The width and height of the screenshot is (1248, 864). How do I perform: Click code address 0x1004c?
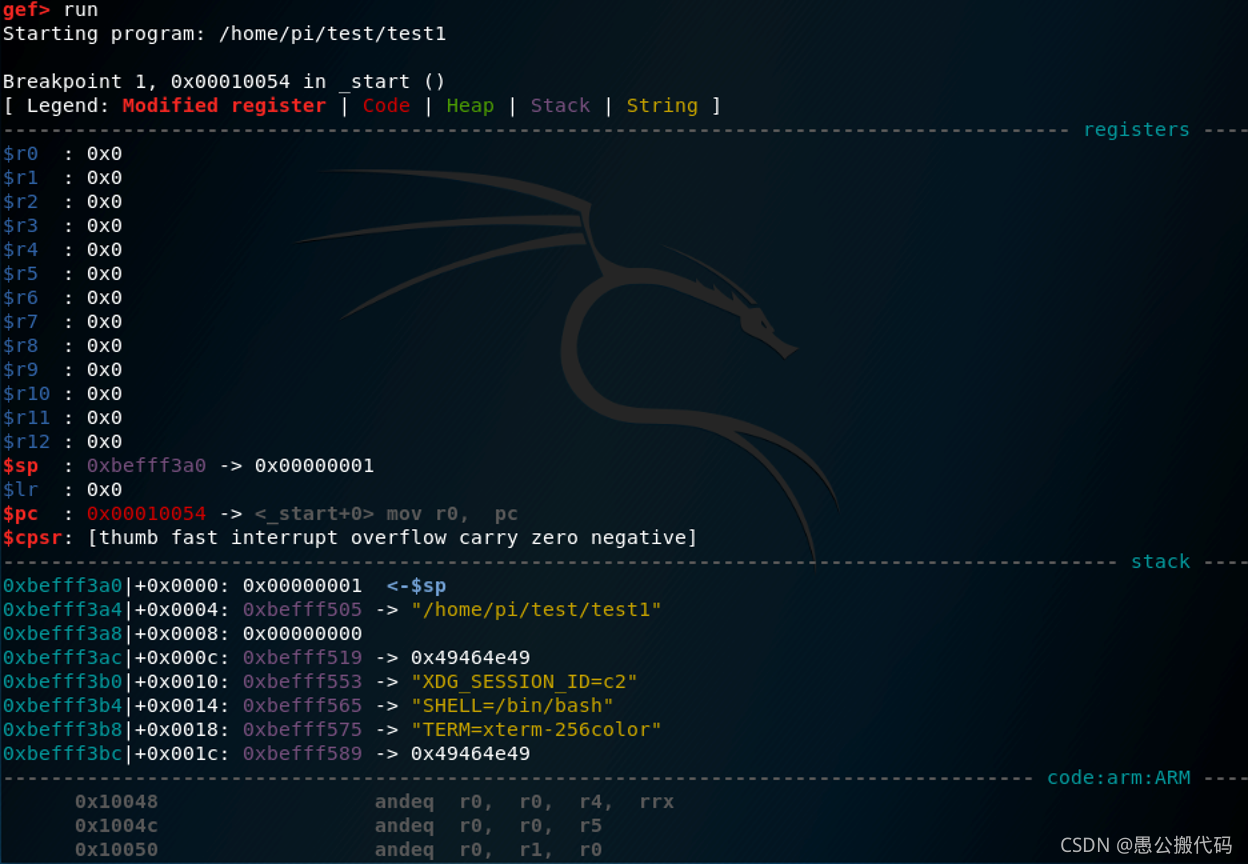click(116, 826)
